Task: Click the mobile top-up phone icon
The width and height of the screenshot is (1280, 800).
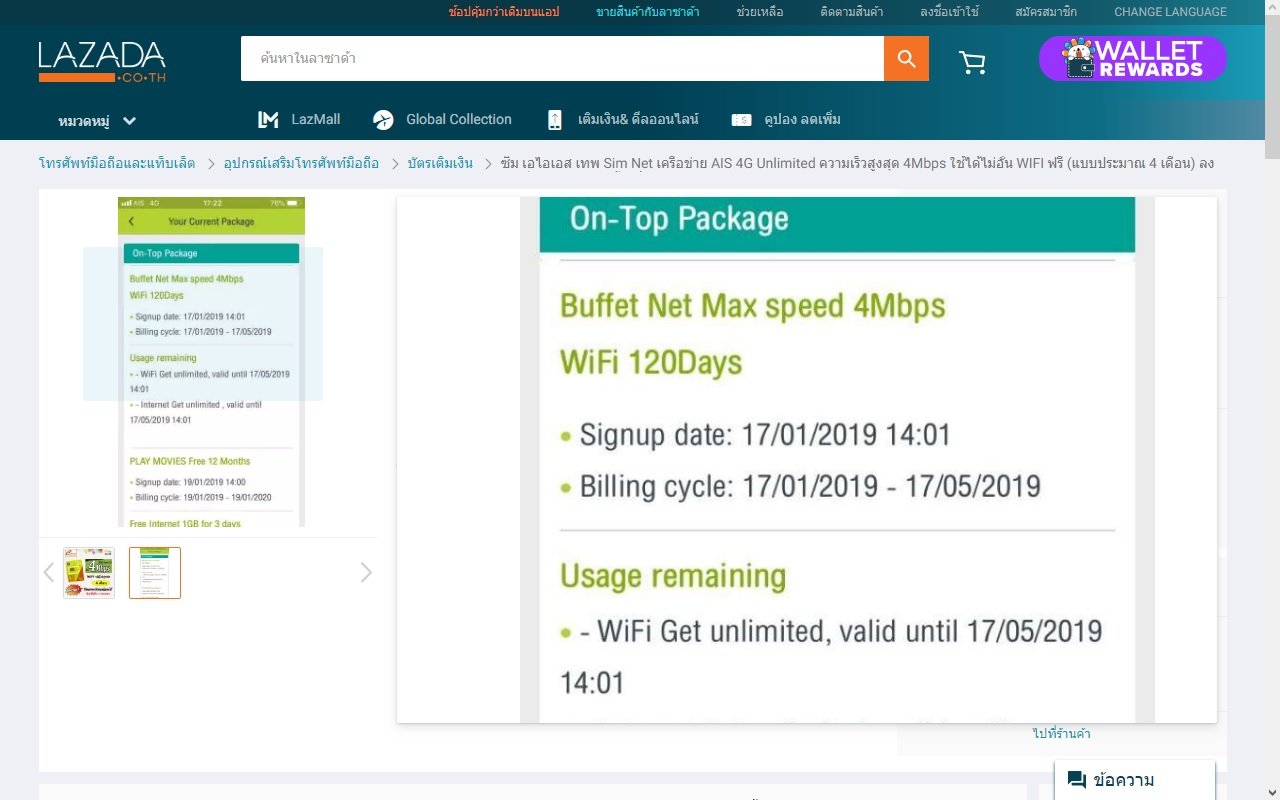Action: click(555, 120)
